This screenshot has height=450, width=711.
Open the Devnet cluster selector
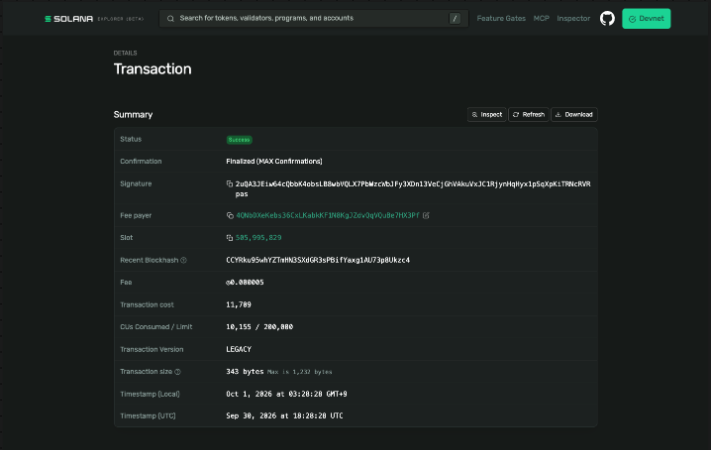pyautogui.click(x=646, y=19)
